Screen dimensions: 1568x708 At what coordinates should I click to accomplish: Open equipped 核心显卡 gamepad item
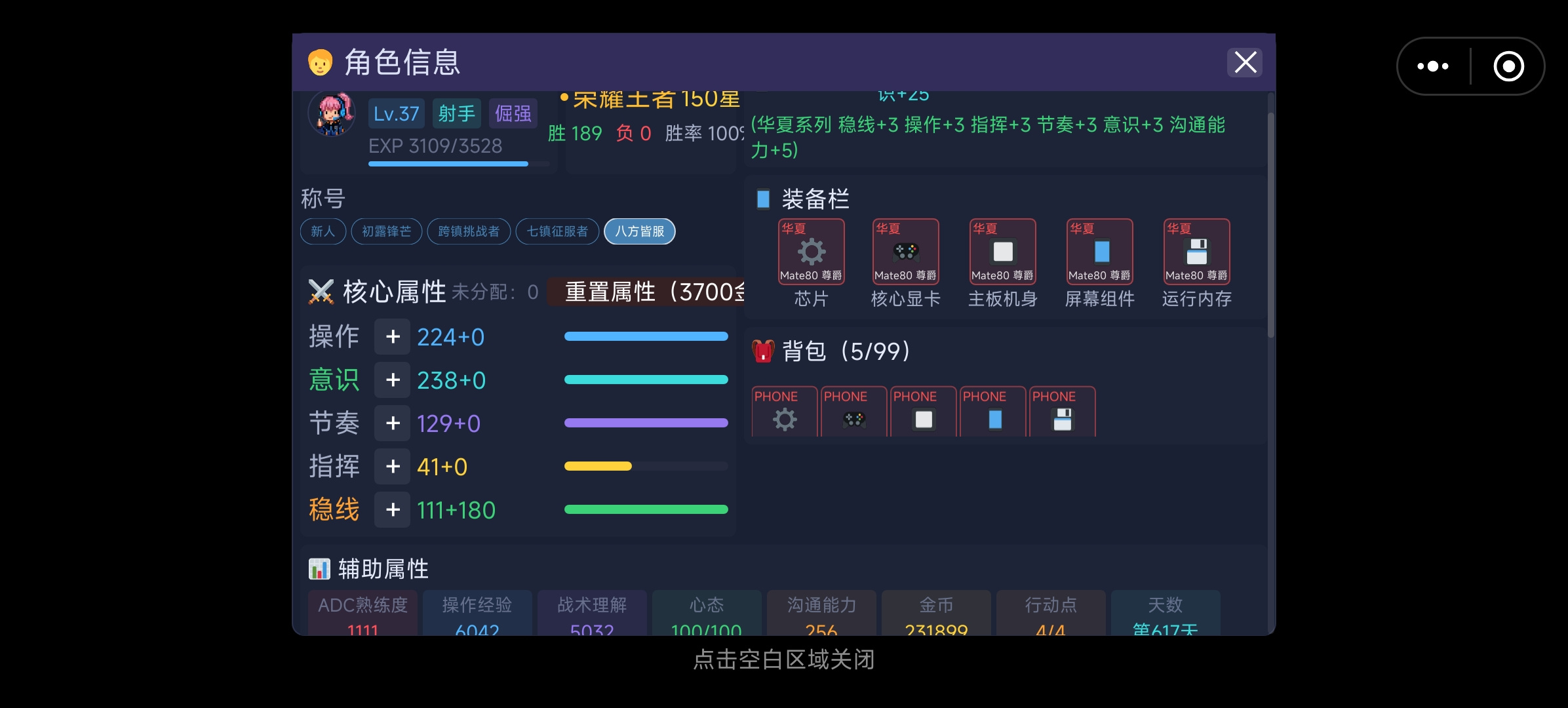(x=906, y=252)
